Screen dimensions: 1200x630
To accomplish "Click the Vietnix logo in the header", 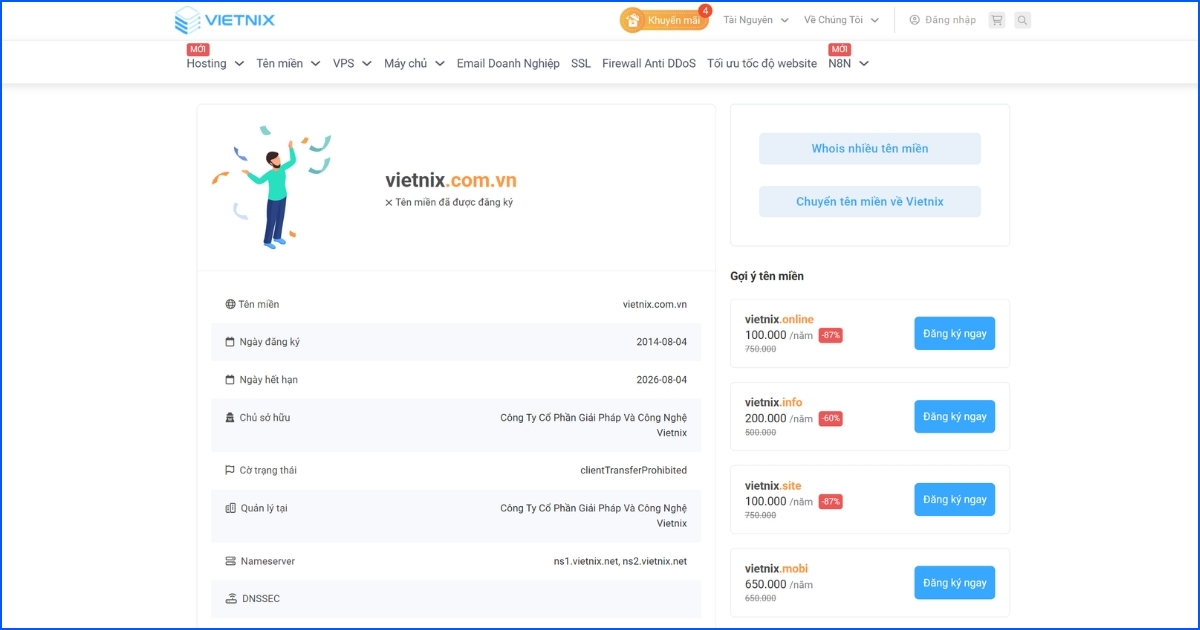I will tap(224, 20).
